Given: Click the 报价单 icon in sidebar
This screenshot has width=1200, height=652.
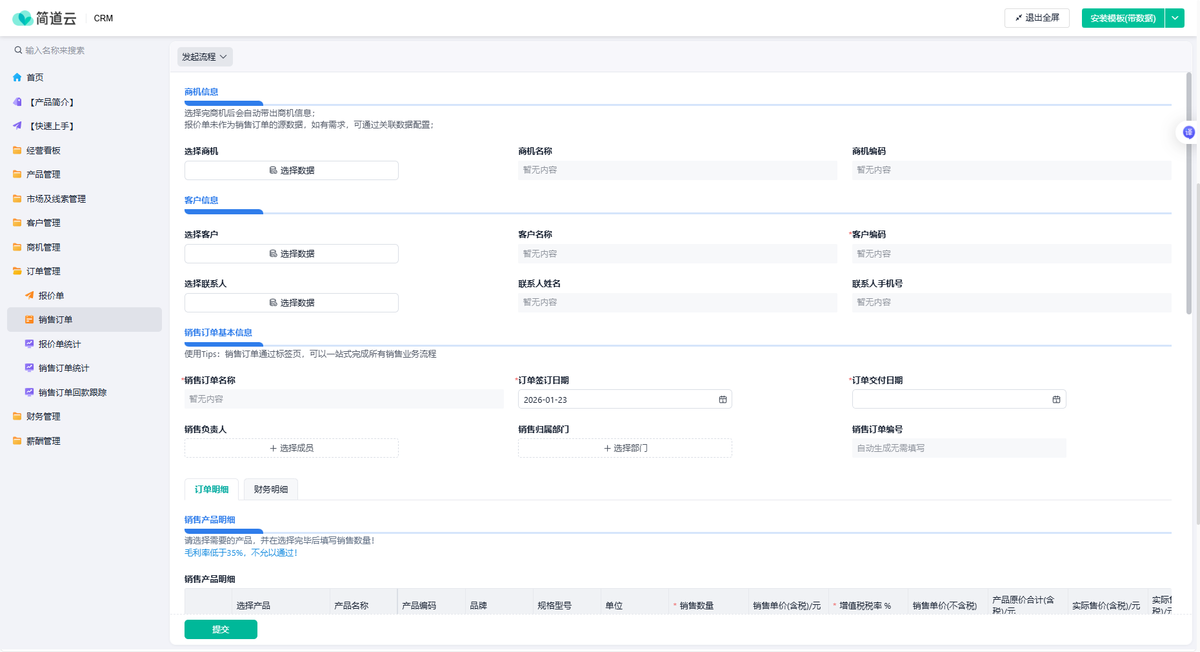Looking at the screenshot, I should tap(29, 296).
